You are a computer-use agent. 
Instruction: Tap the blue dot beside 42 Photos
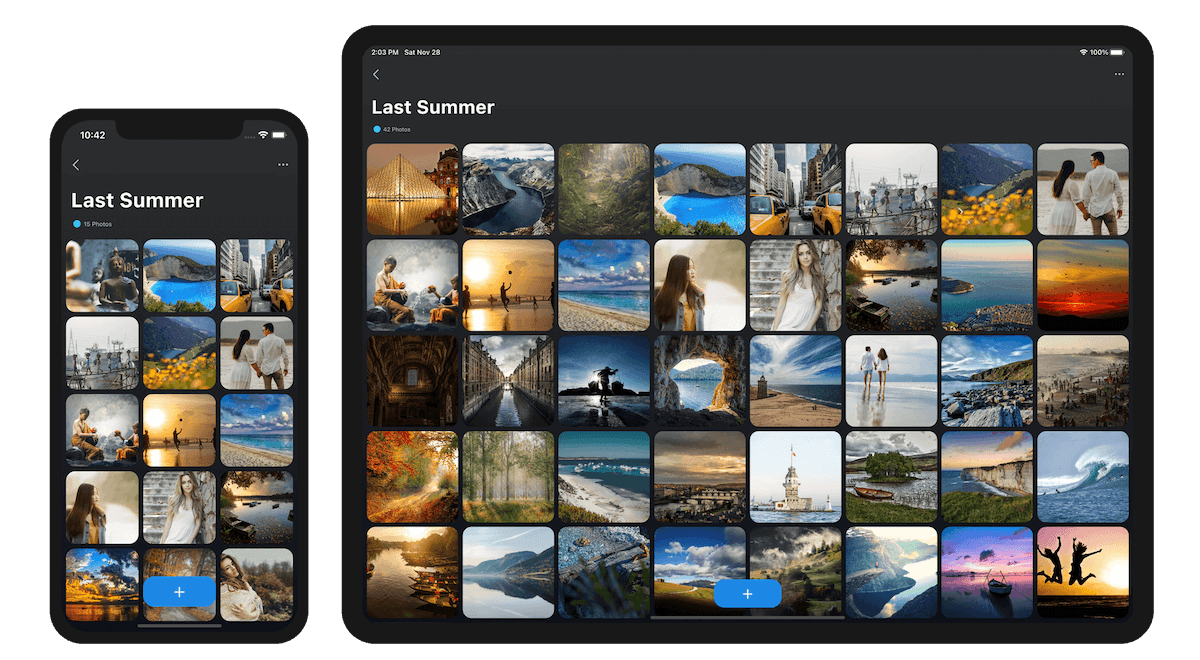point(377,130)
